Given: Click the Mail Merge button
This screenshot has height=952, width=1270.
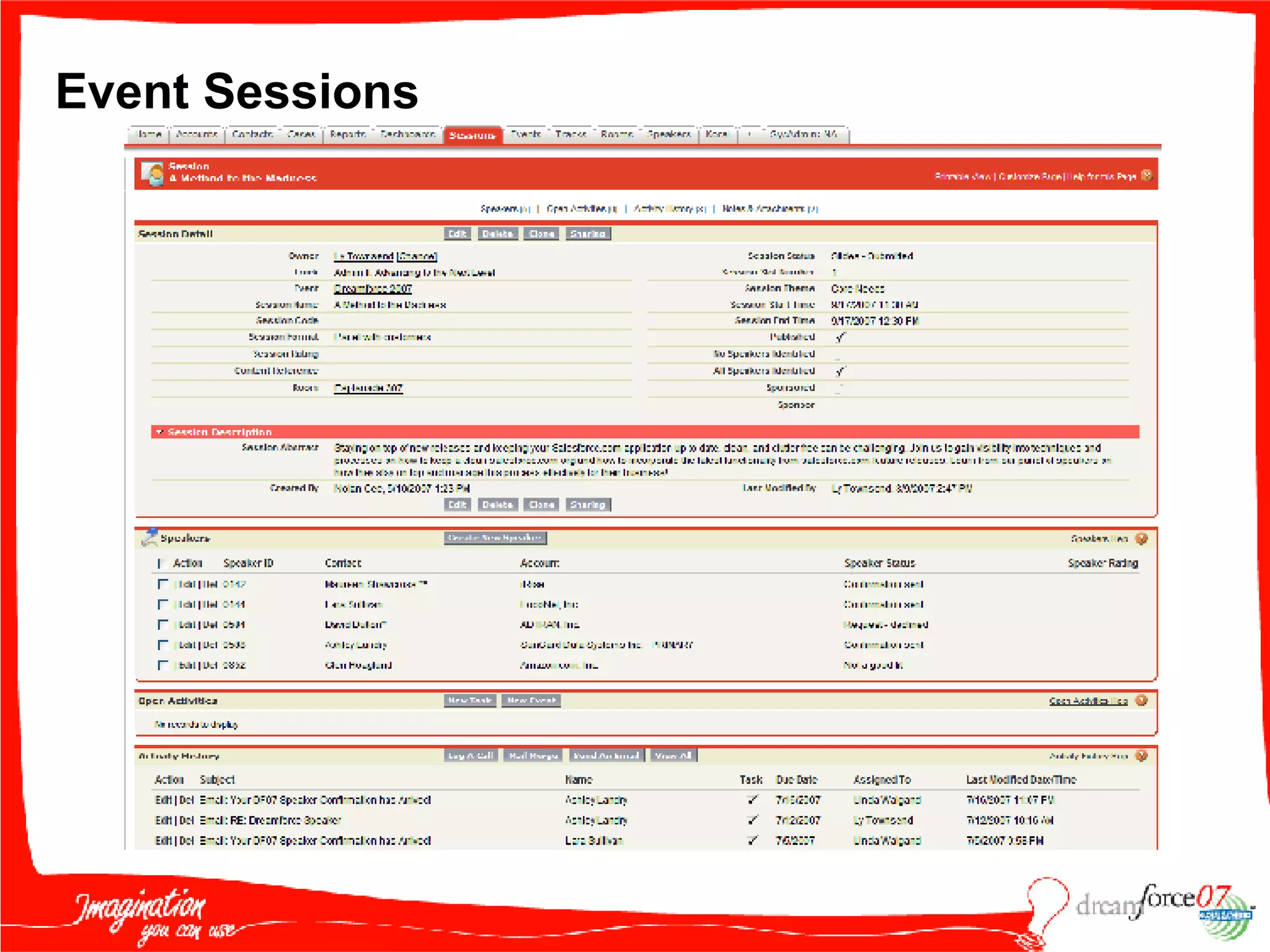Looking at the screenshot, I should pos(533,756).
